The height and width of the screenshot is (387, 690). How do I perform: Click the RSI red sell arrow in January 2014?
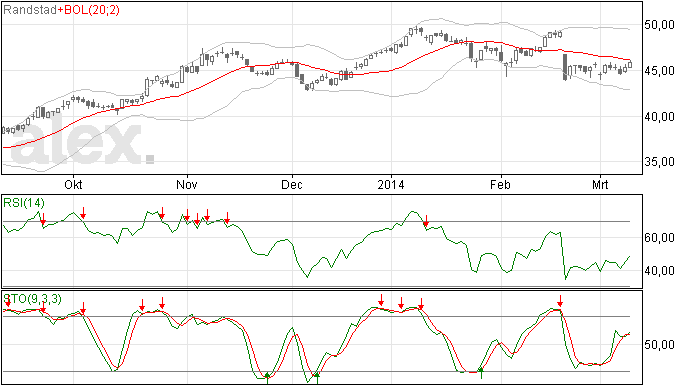tap(426, 221)
